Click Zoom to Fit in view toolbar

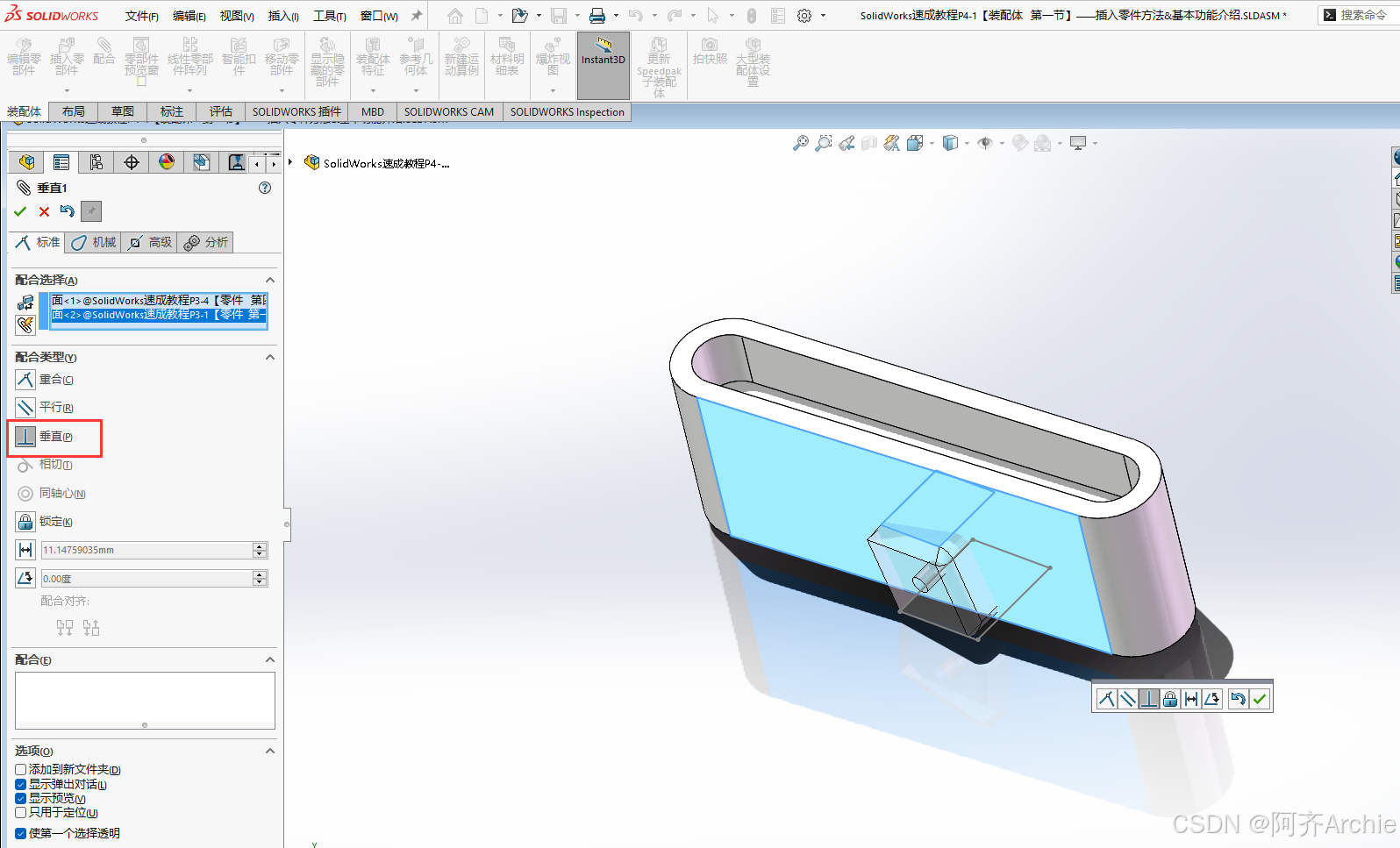point(801,143)
